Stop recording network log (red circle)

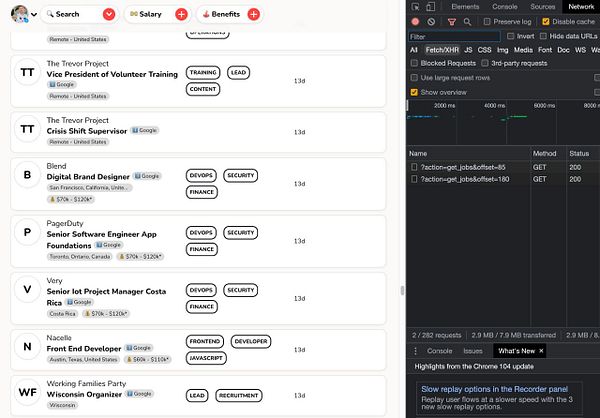pyautogui.click(x=415, y=22)
